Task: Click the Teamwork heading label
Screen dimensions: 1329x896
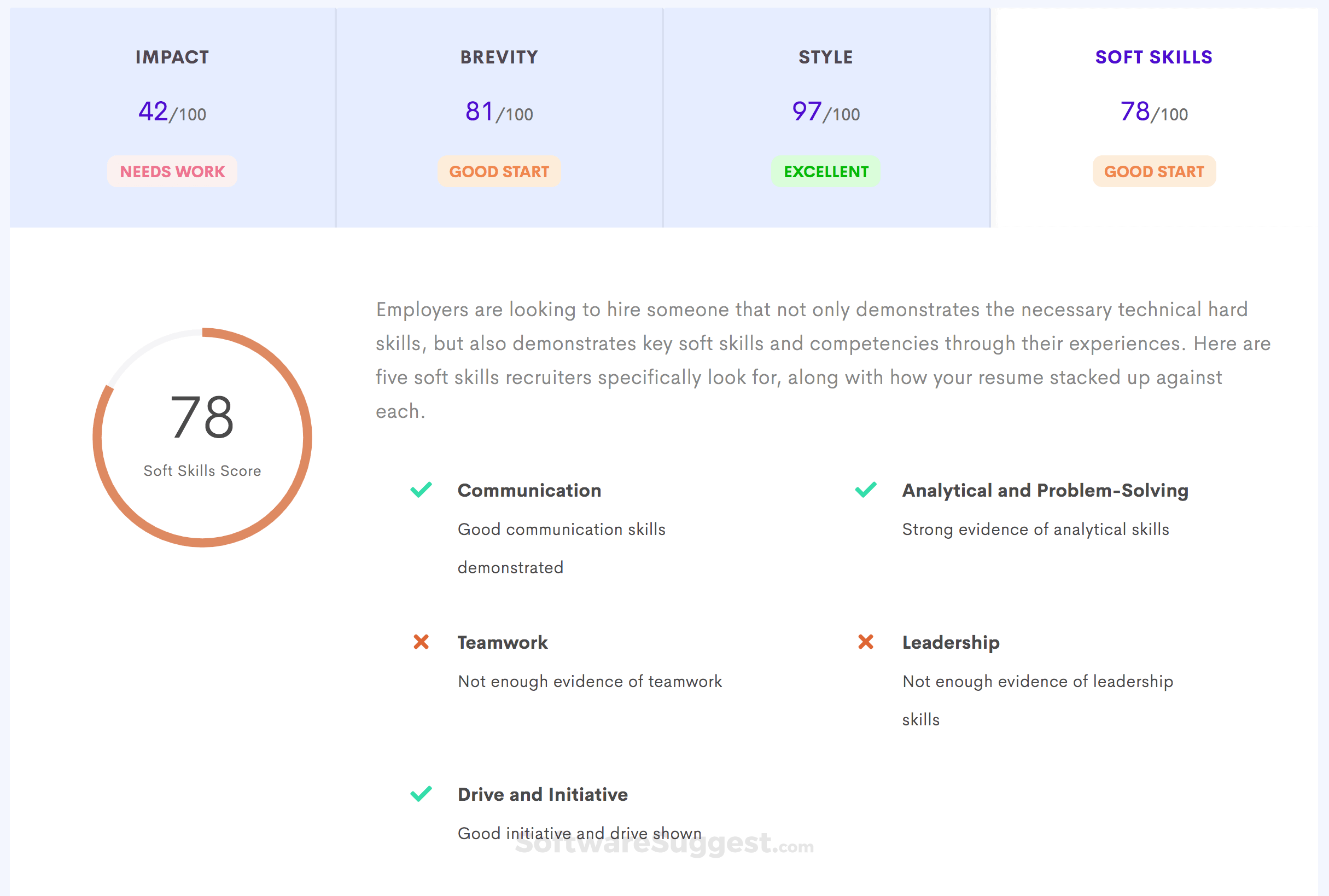Action: pyautogui.click(x=502, y=642)
